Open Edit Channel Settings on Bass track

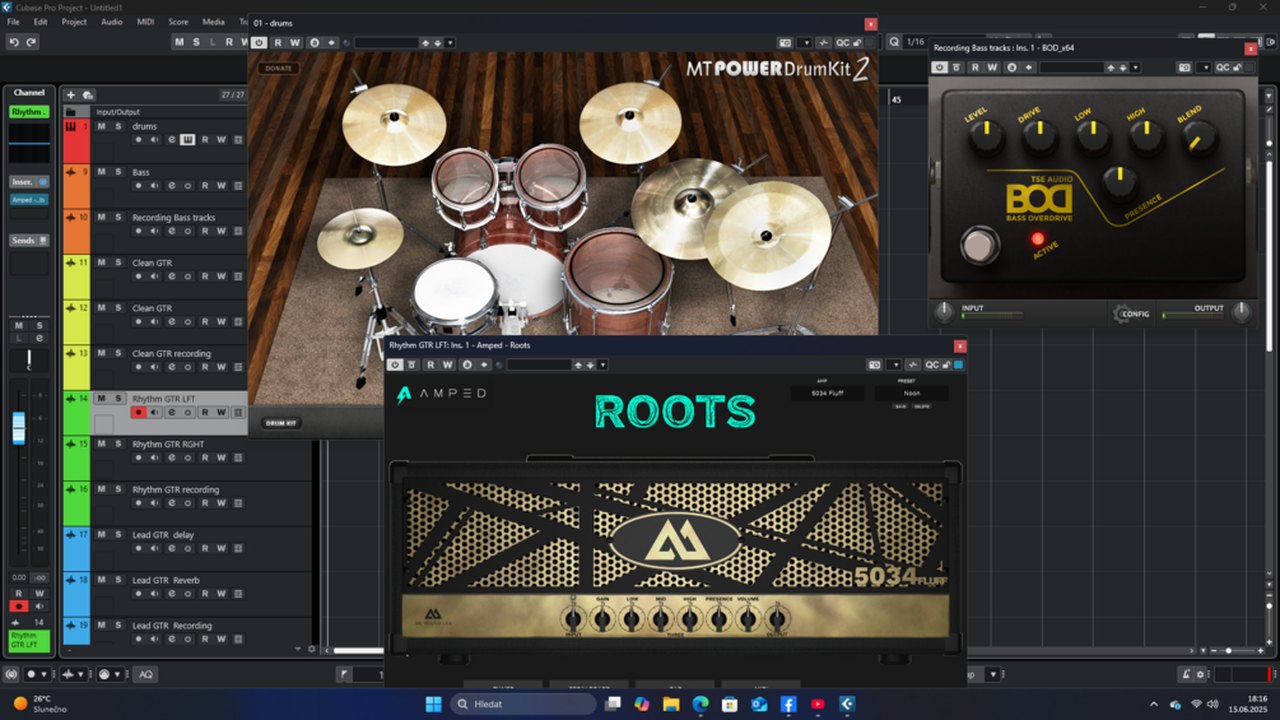(x=171, y=186)
